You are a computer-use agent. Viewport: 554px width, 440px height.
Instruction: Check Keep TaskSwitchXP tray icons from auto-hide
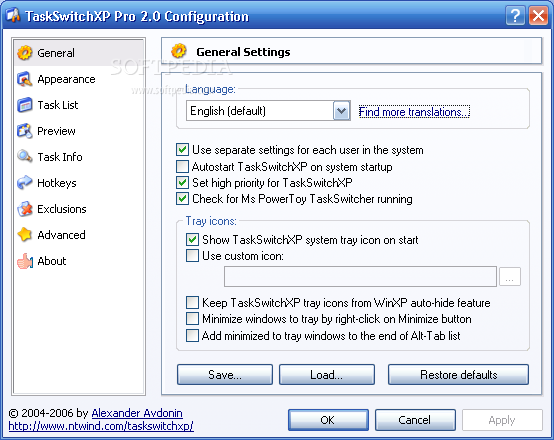192,303
